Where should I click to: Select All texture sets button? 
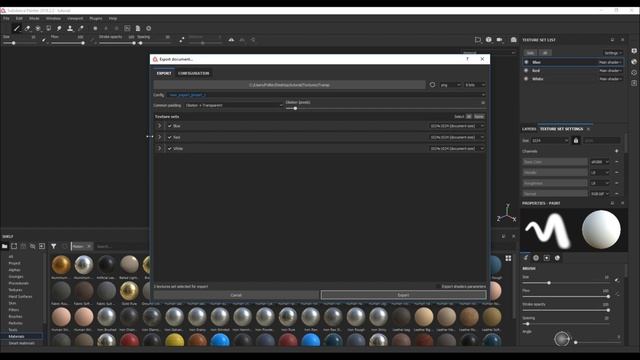[469, 117]
